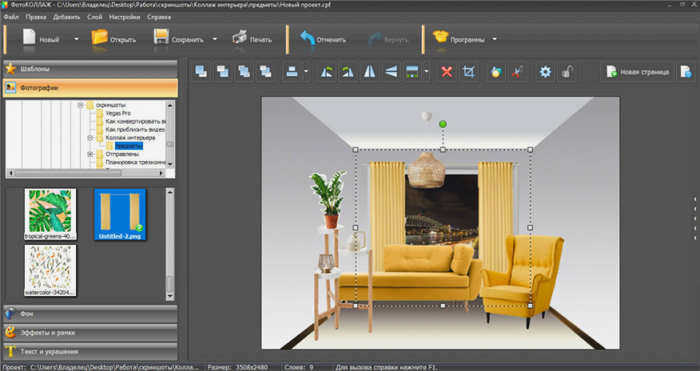
Task: Select the Vegas Pro folder
Action: tap(118, 113)
